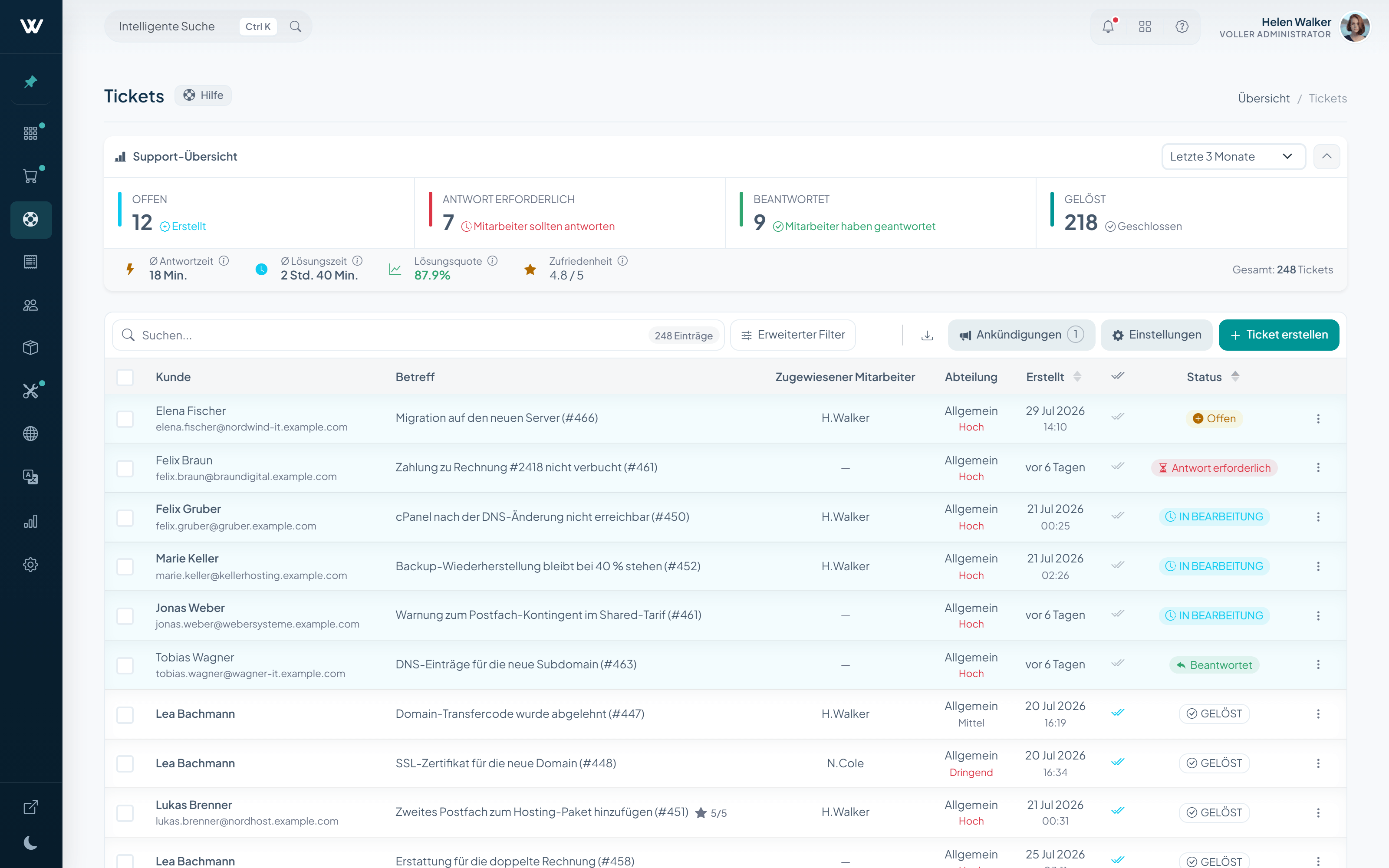Image resolution: width=1389 pixels, height=868 pixels.
Task: Open Helen Walker profile avatar
Action: (1355, 26)
